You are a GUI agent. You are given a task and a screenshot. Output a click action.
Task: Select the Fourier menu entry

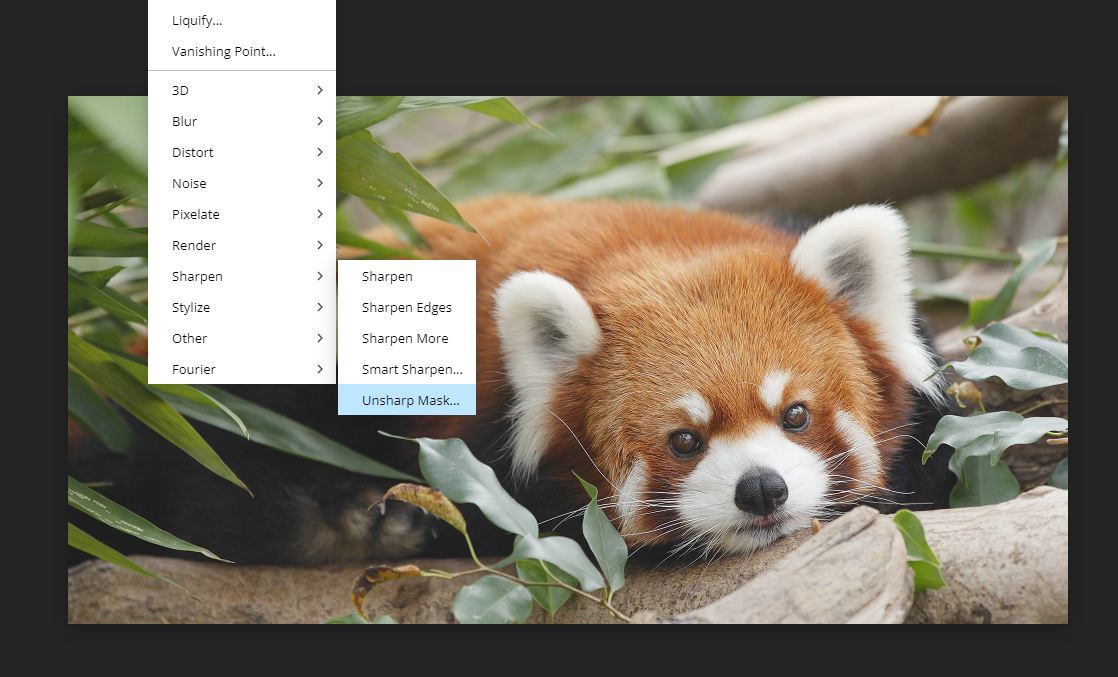click(194, 369)
